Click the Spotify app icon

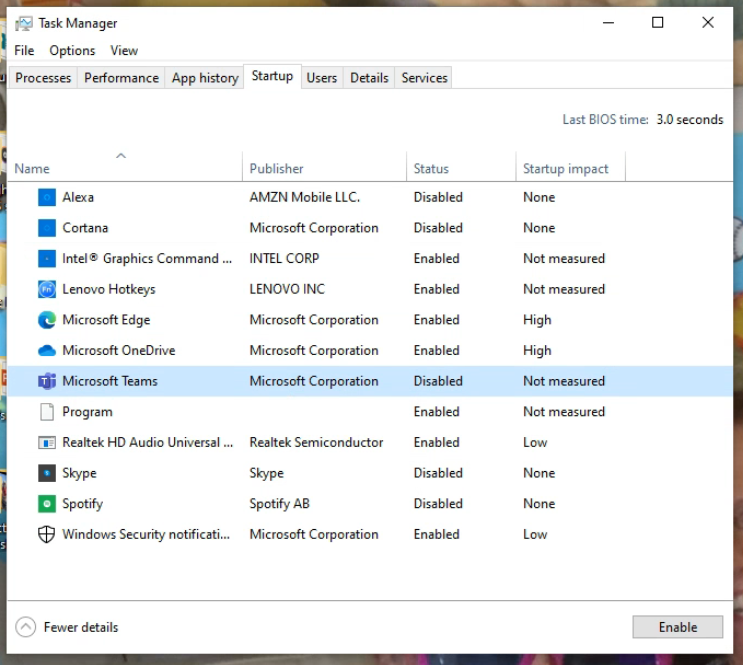pyautogui.click(x=47, y=504)
